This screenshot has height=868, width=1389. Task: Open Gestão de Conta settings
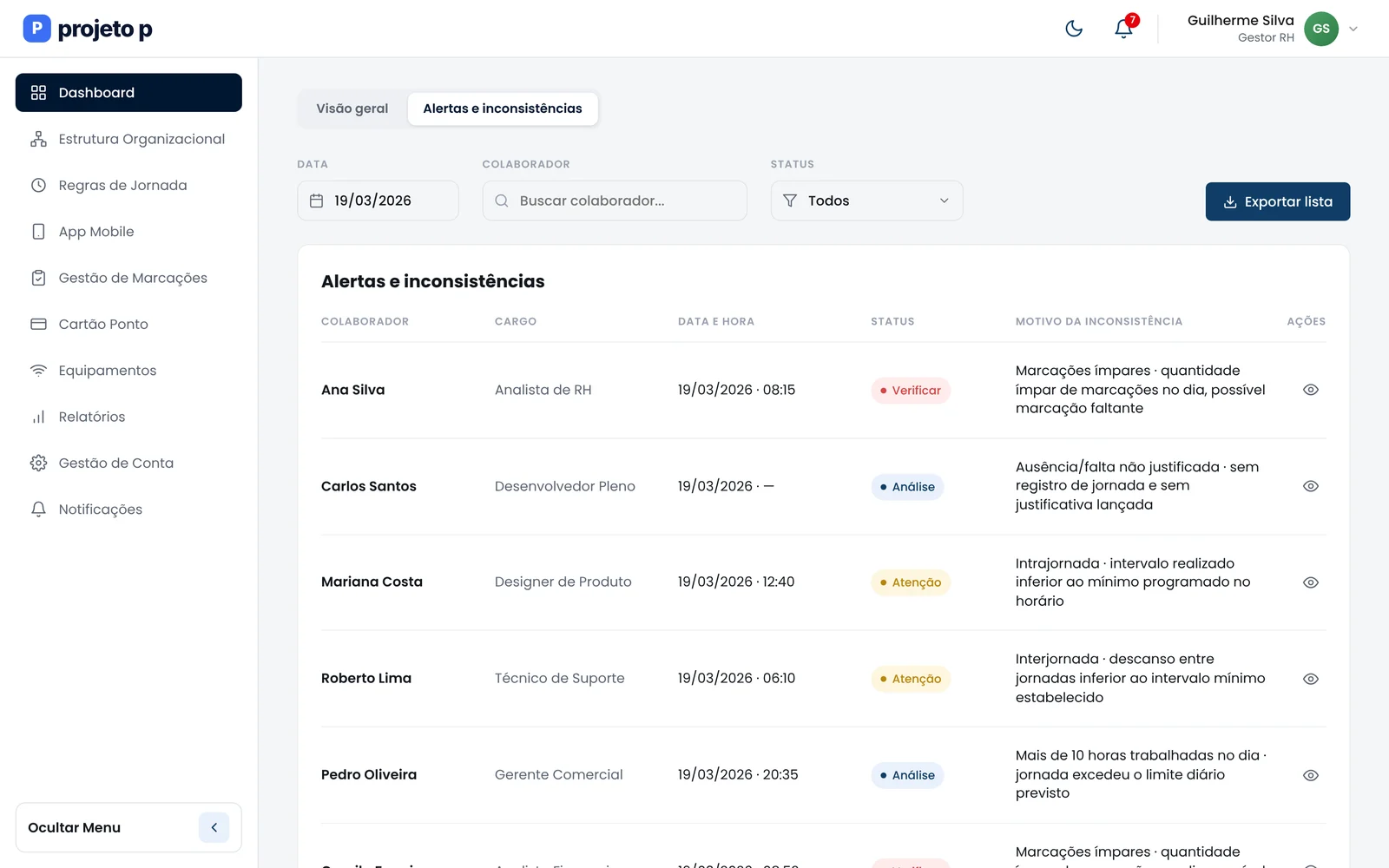pyautogui.click(x=128, y=463)
